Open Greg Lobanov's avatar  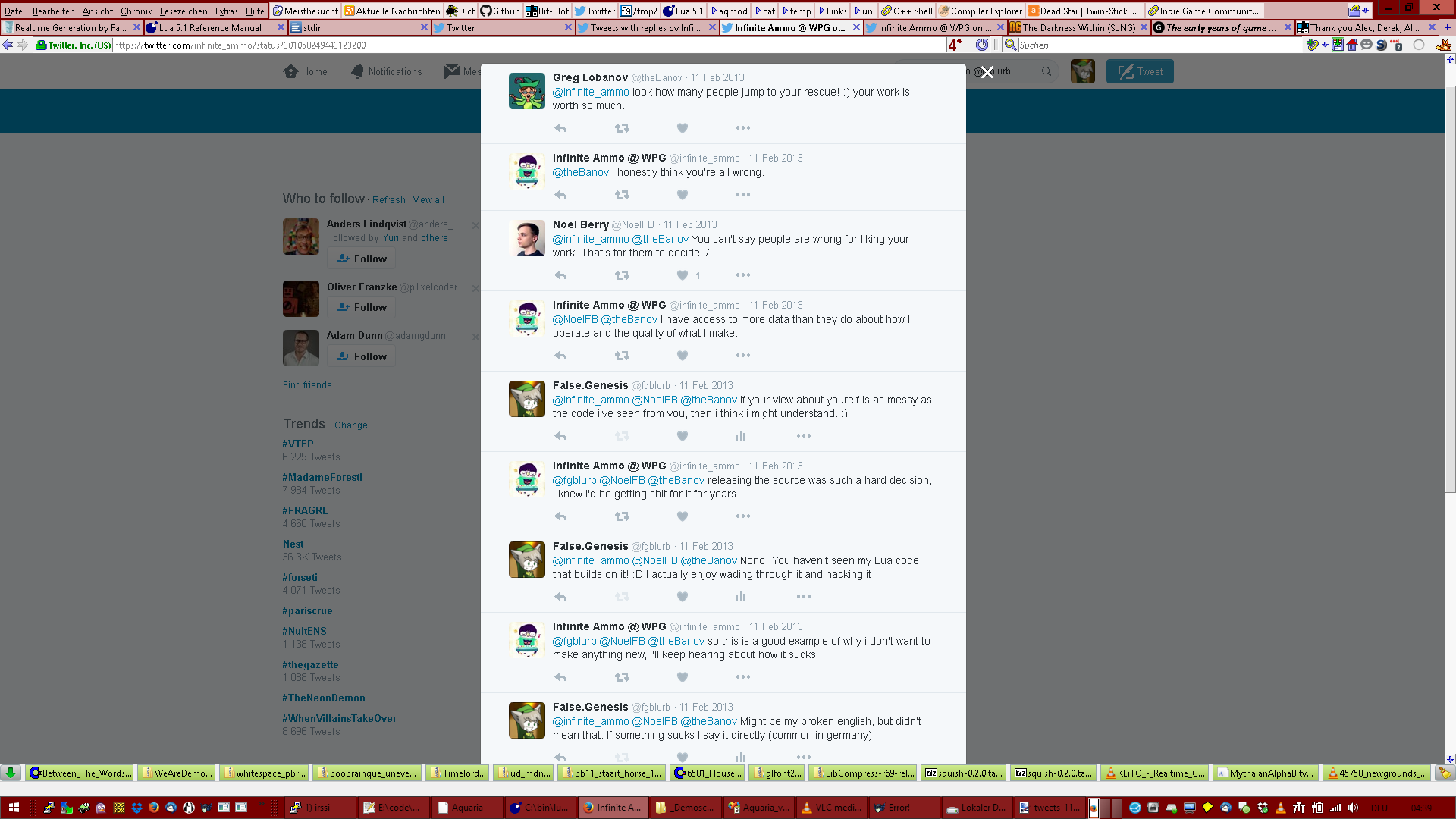[x=527, y=91]
